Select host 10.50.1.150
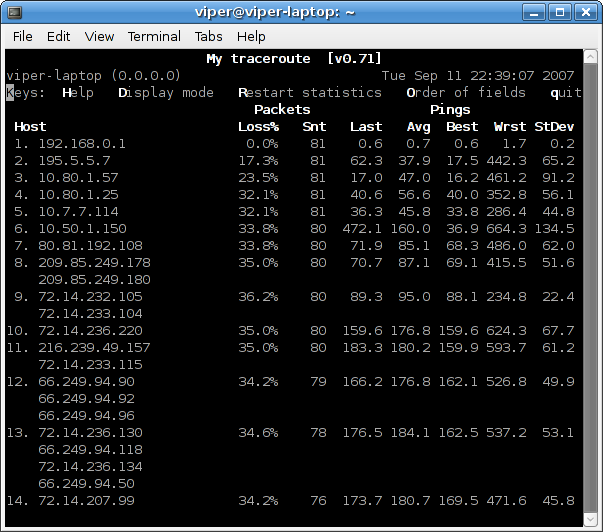Screen dimensions: 603x532 pyautogui.click(x=82, y=229)
